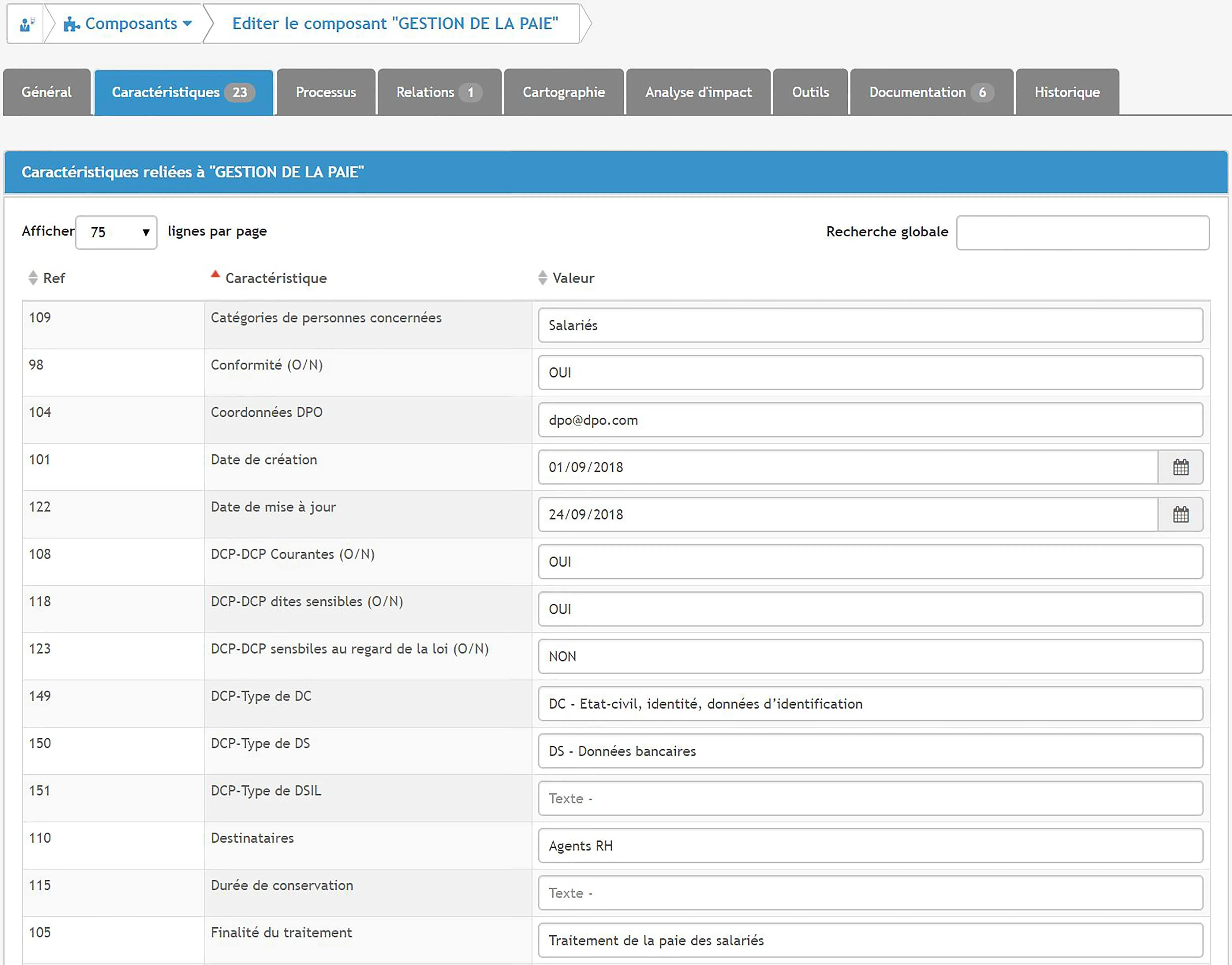Edit the DCP-Type de DS value field

(x=870, y=751)
